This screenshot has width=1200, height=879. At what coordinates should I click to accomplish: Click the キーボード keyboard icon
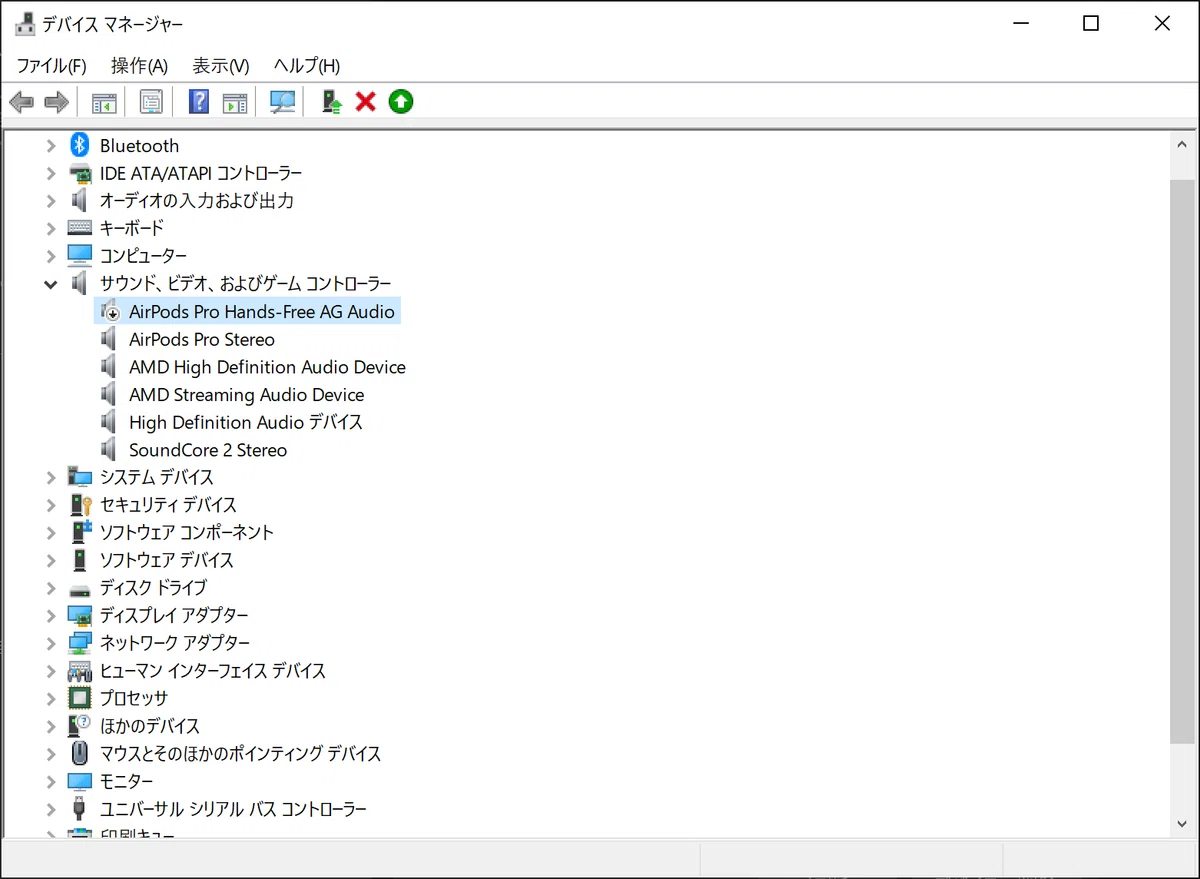tap(80, 228)
